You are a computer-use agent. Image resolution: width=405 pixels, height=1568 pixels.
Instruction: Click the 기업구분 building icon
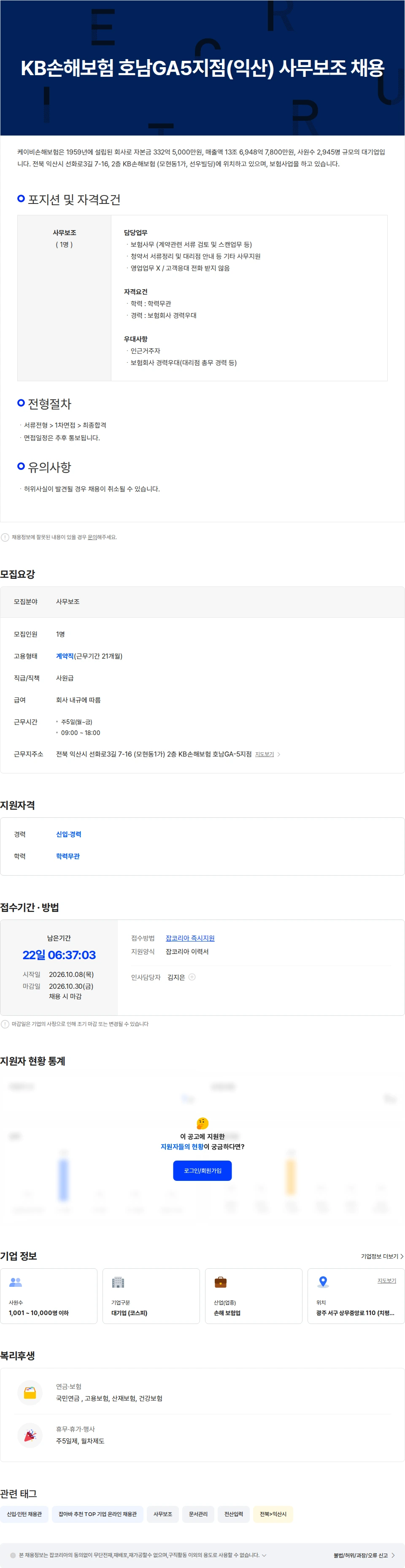click(x=118, y=1282)
